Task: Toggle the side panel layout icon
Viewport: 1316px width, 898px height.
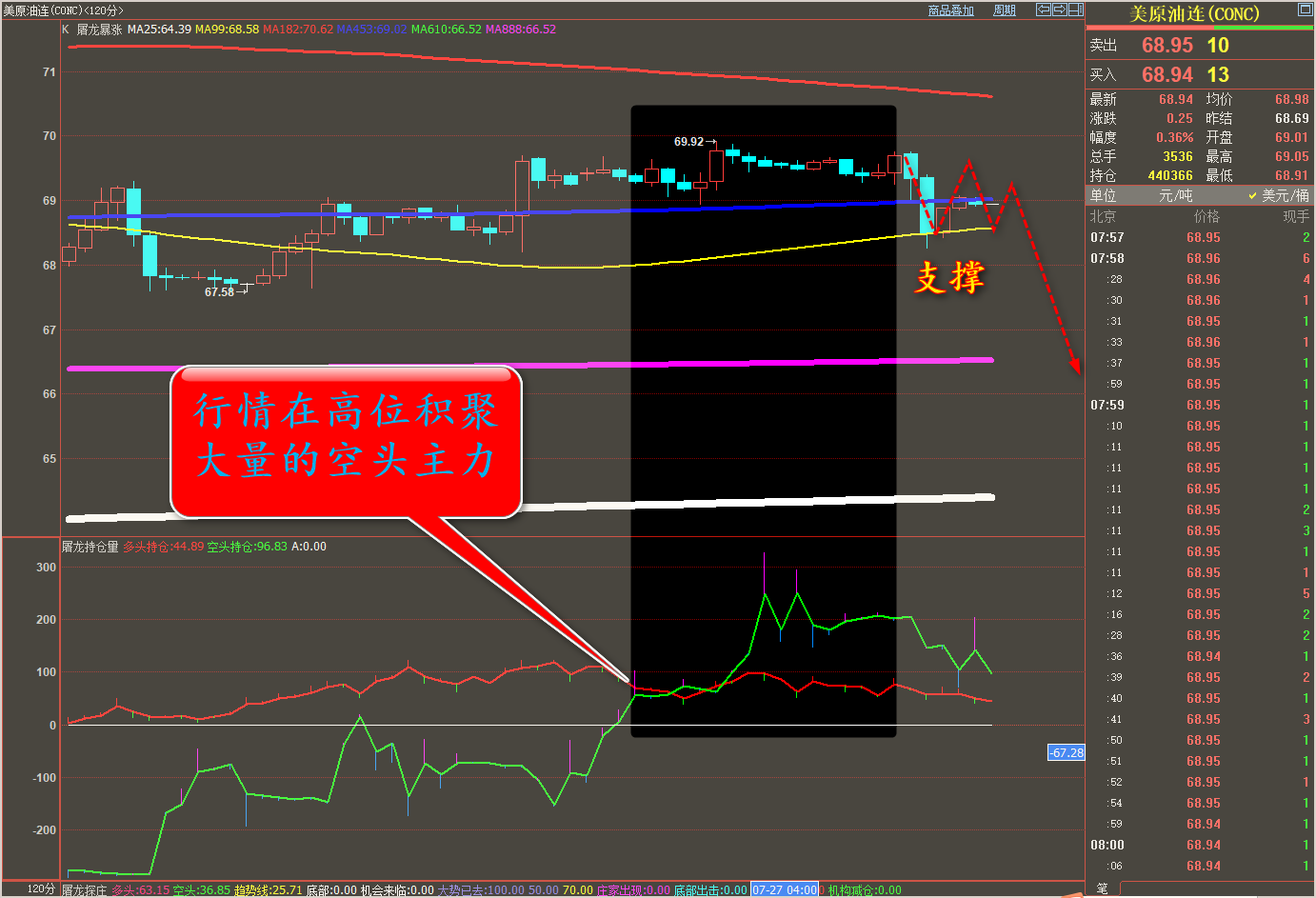Action: tap(1075, 10)
